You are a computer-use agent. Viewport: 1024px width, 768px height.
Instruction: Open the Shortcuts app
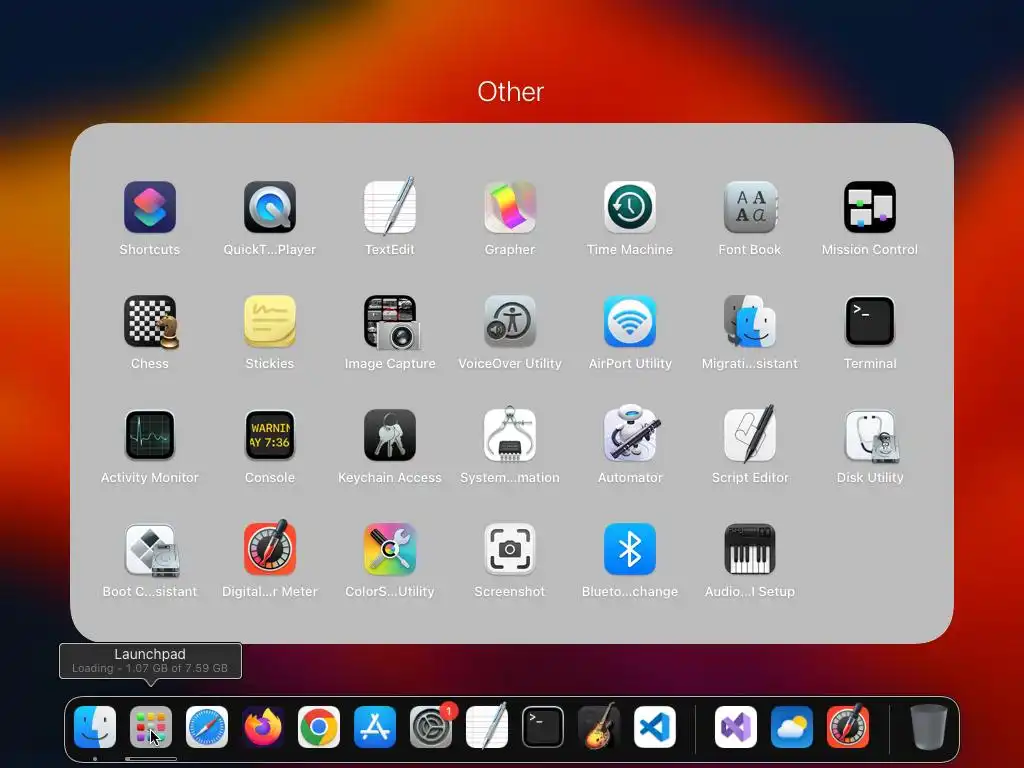[x=150, y=207]
